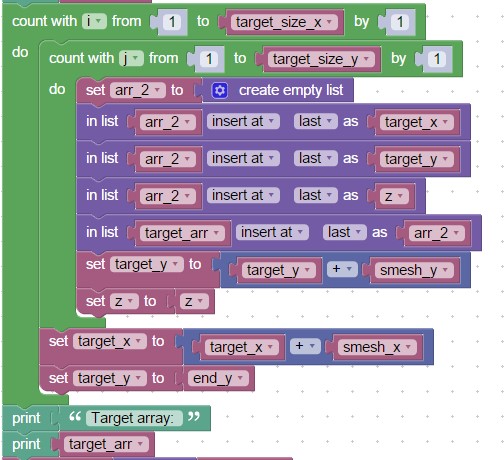Open the end_y variable dropdown
Screen dimensions: 504x460
pyautogui.click(x=218, y=378)
